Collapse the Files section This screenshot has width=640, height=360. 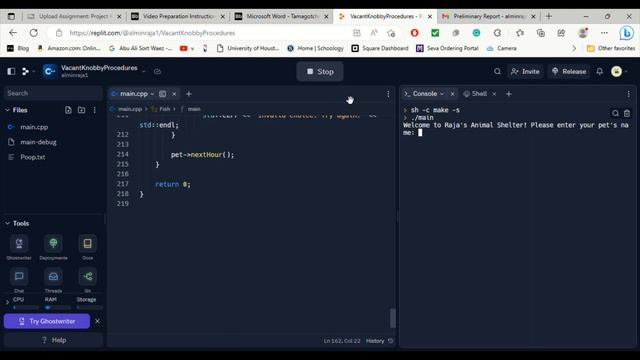[x=7, y=110]
